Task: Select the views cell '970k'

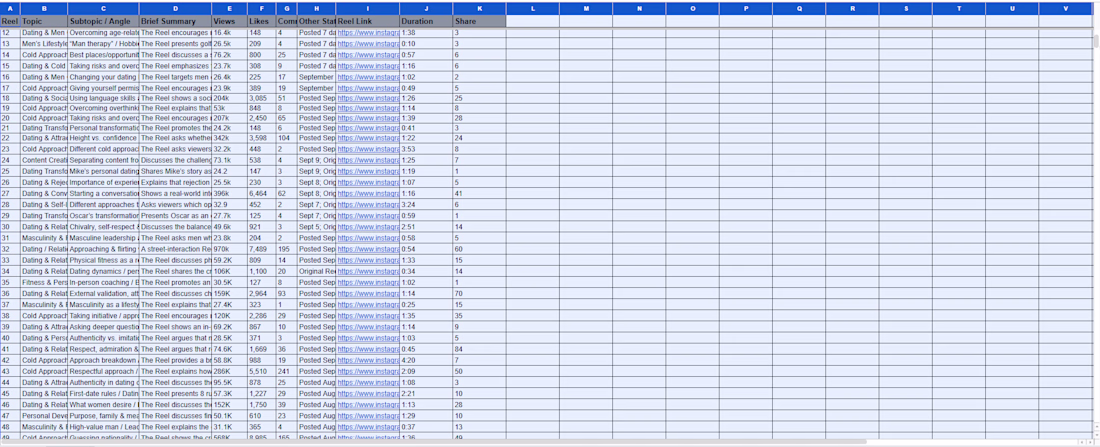Action: (229, 249)
